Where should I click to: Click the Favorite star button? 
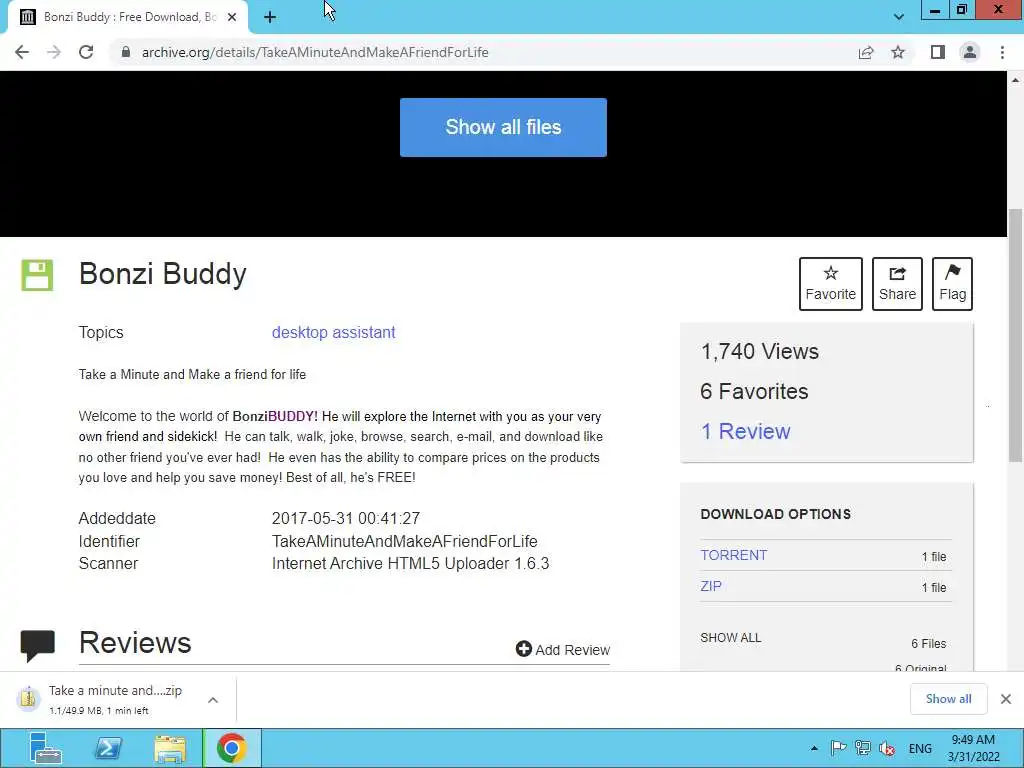click(x=831, y=284)
